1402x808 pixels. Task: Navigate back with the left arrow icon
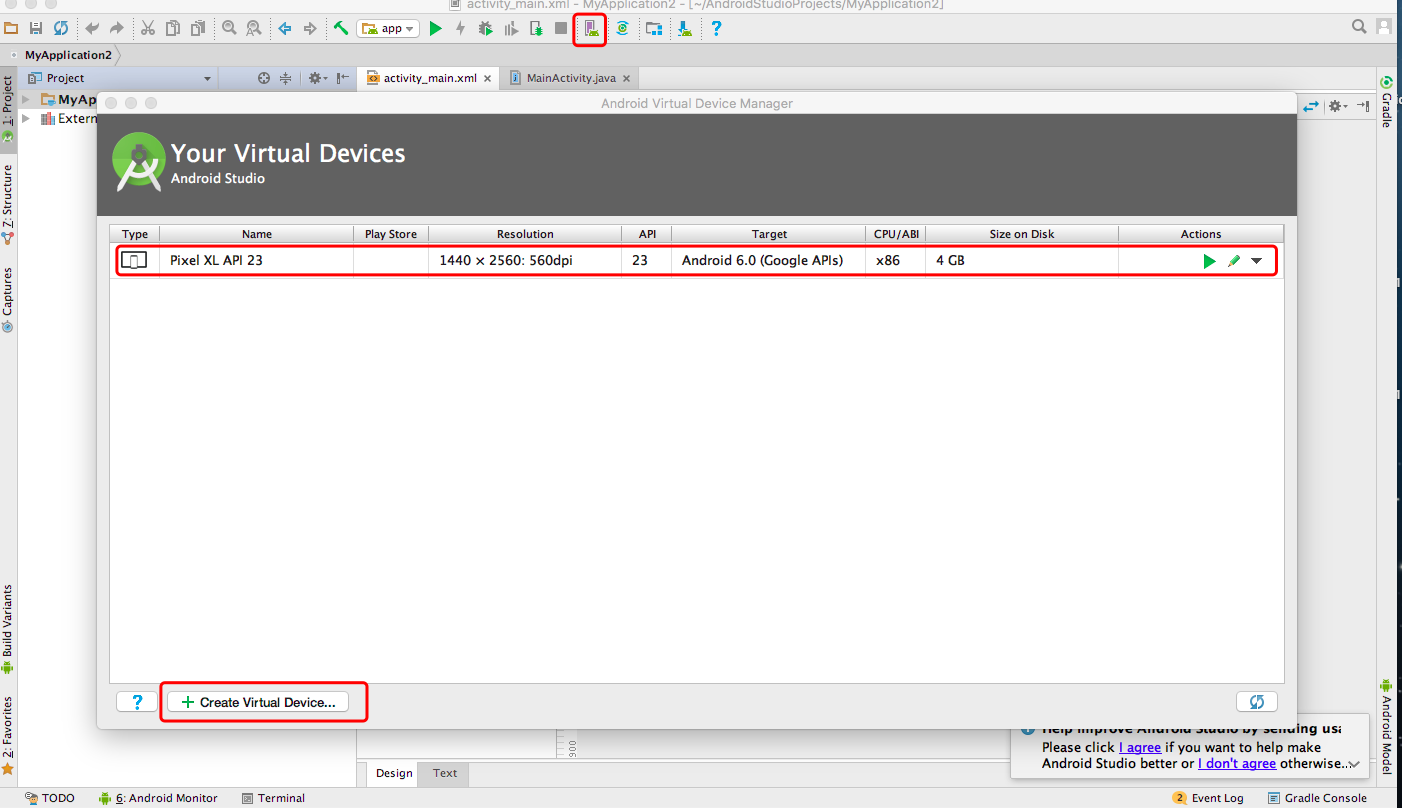coord(285,28)
